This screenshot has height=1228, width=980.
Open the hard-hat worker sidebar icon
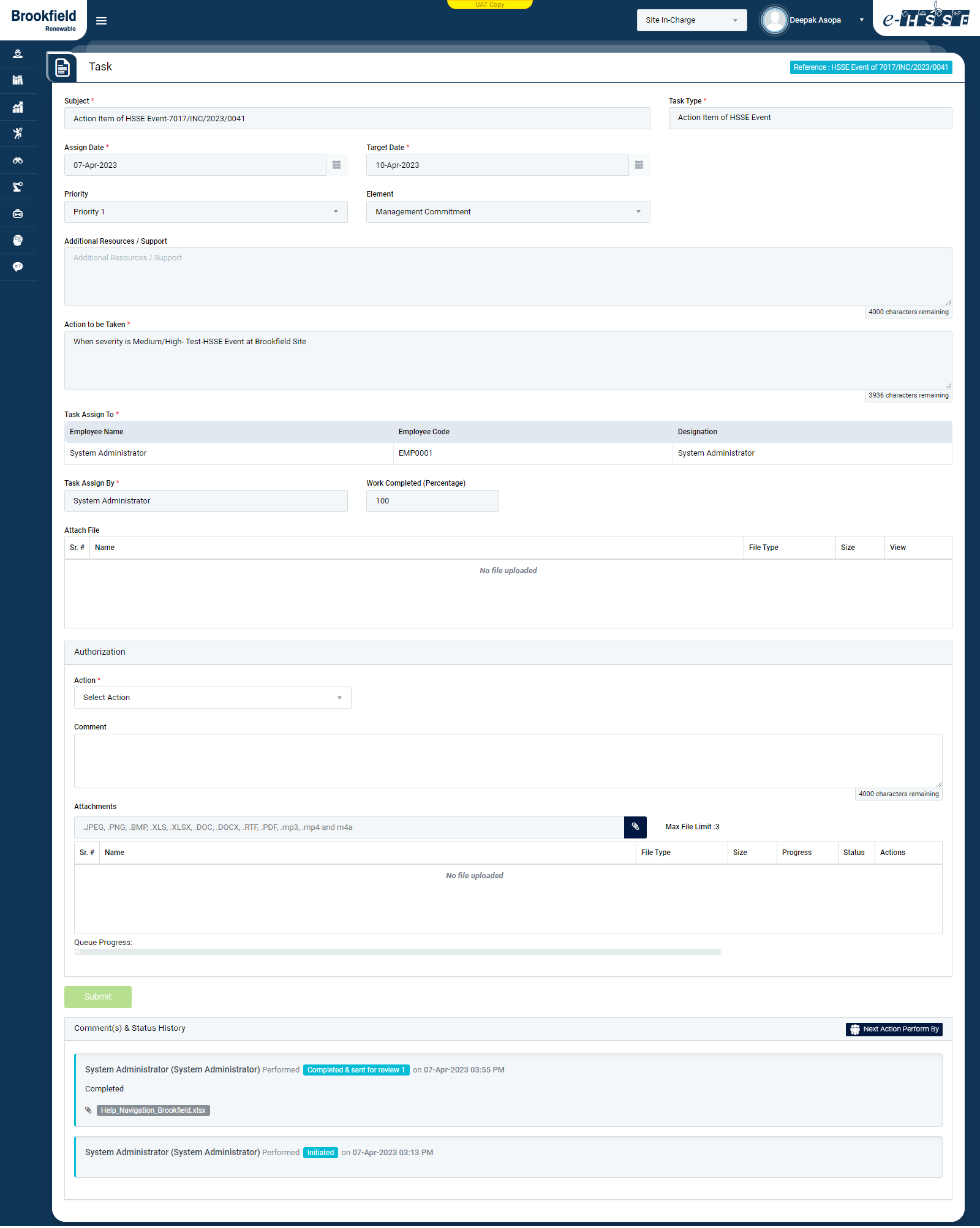18,54
